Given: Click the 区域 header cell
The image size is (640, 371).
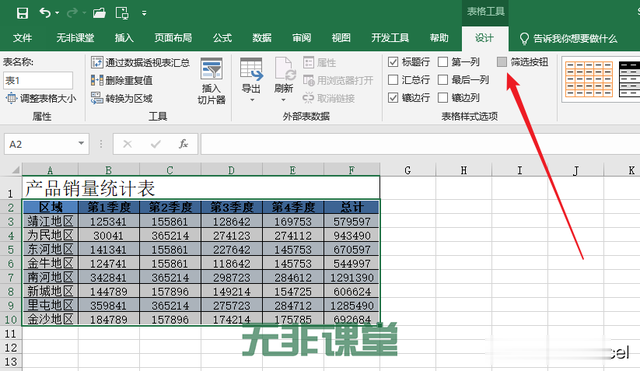Looking at the screenshot, I should (50, 207).
